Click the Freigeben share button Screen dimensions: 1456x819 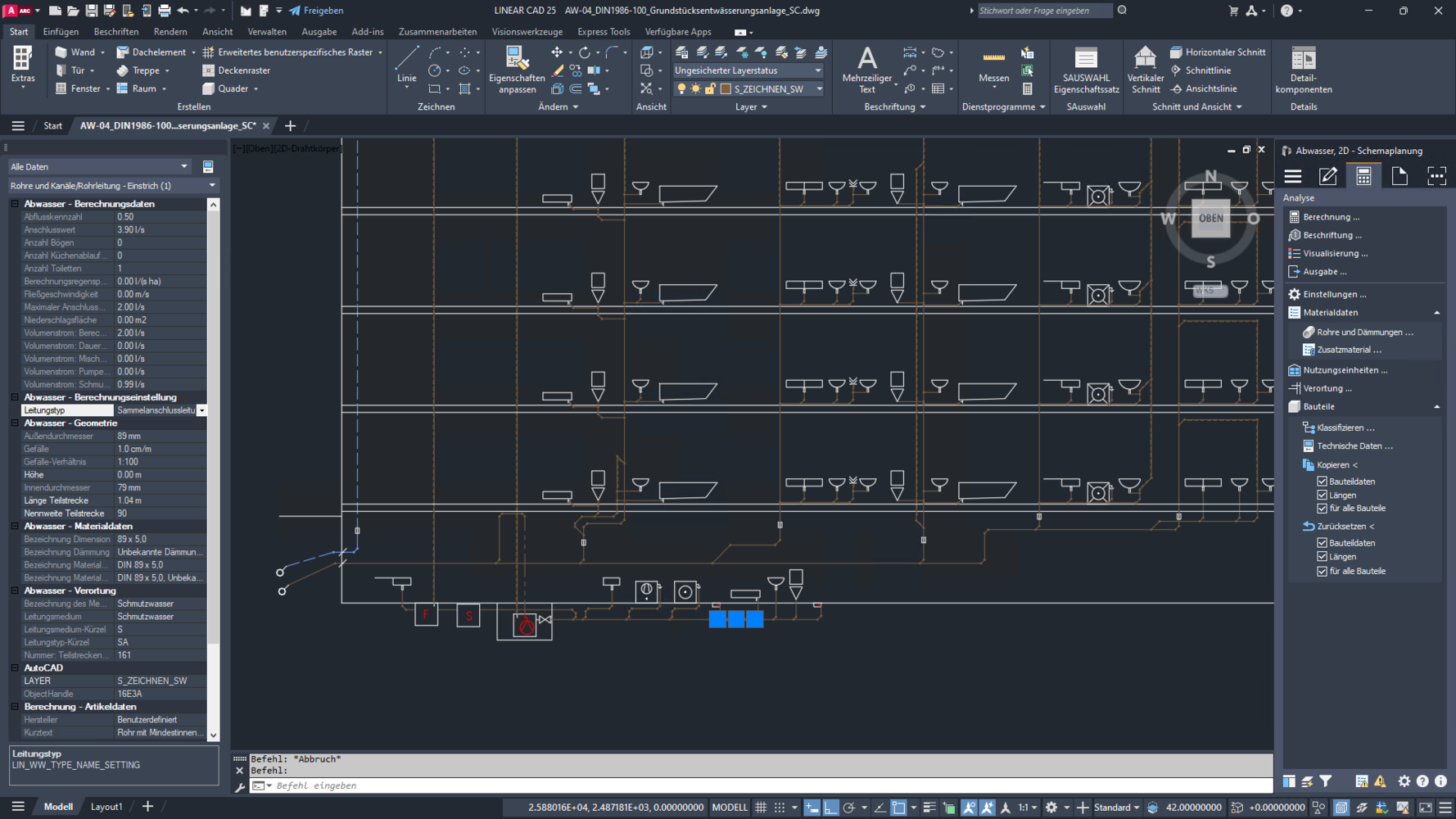click(x=316, y=11)
